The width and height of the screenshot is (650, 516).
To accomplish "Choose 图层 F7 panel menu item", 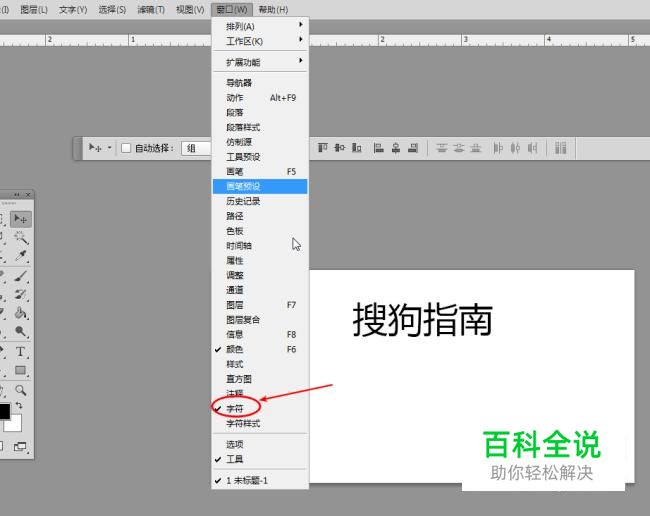I will (x=260, y=305).
